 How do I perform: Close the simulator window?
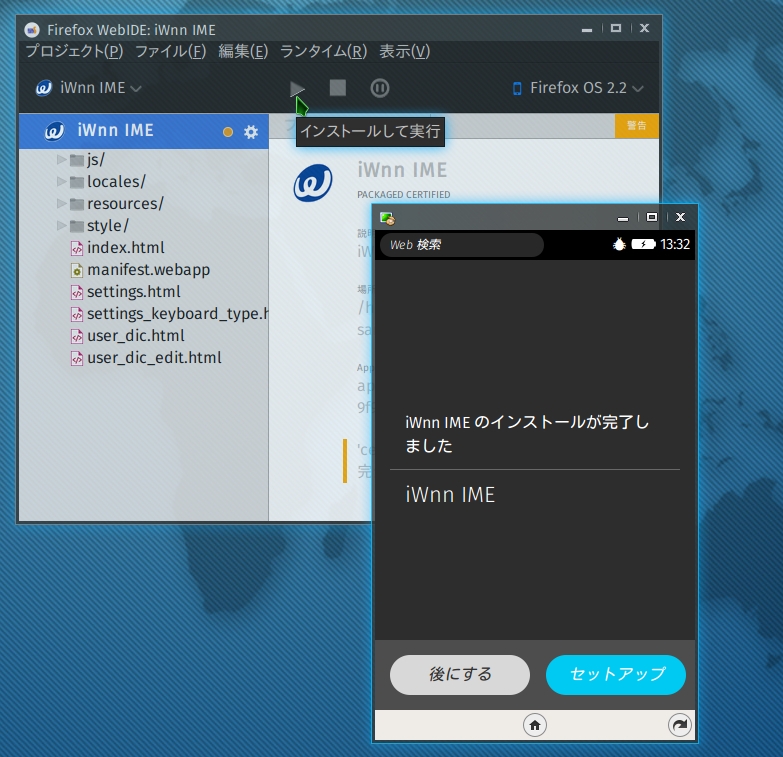(x=680, y=217)
